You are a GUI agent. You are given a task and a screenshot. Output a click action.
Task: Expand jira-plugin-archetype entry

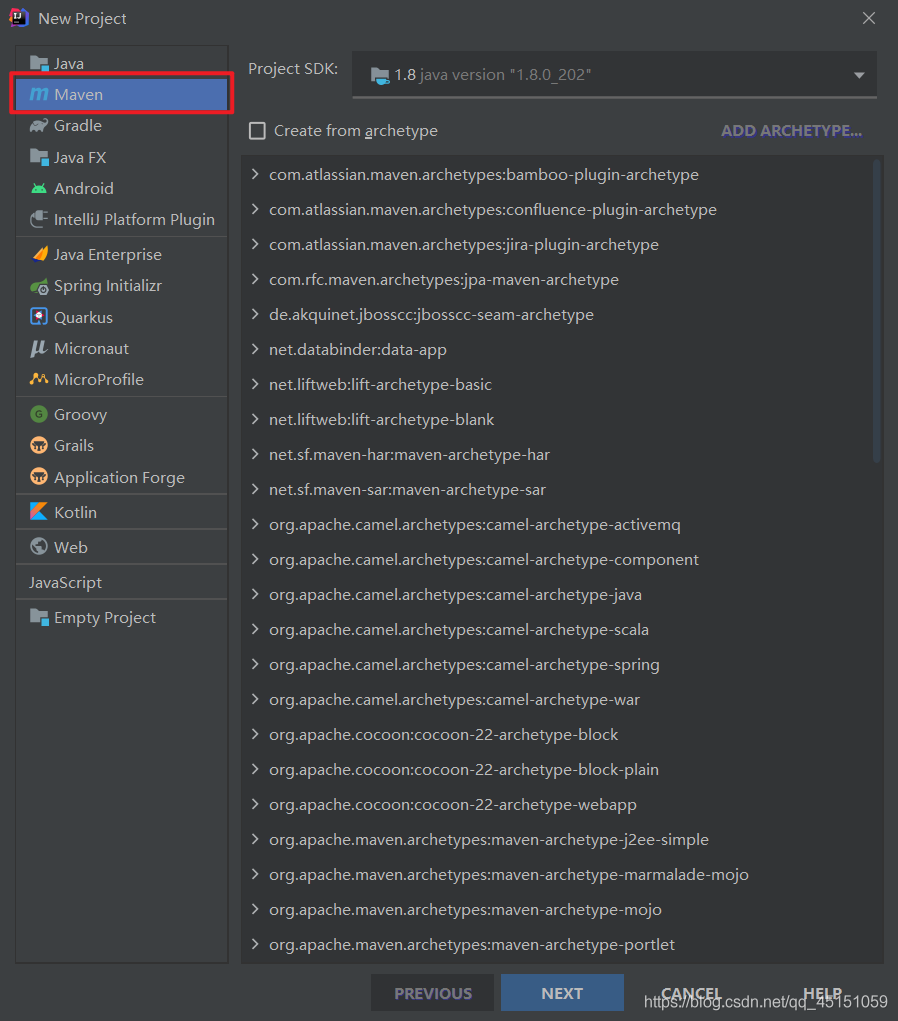click(x=255, y=244)
